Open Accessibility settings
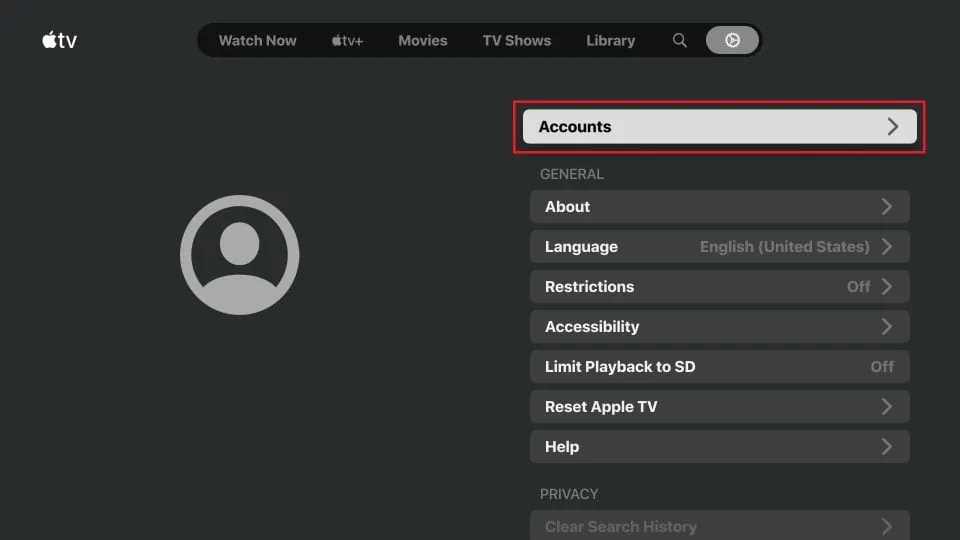 click(x=719, y=326)
